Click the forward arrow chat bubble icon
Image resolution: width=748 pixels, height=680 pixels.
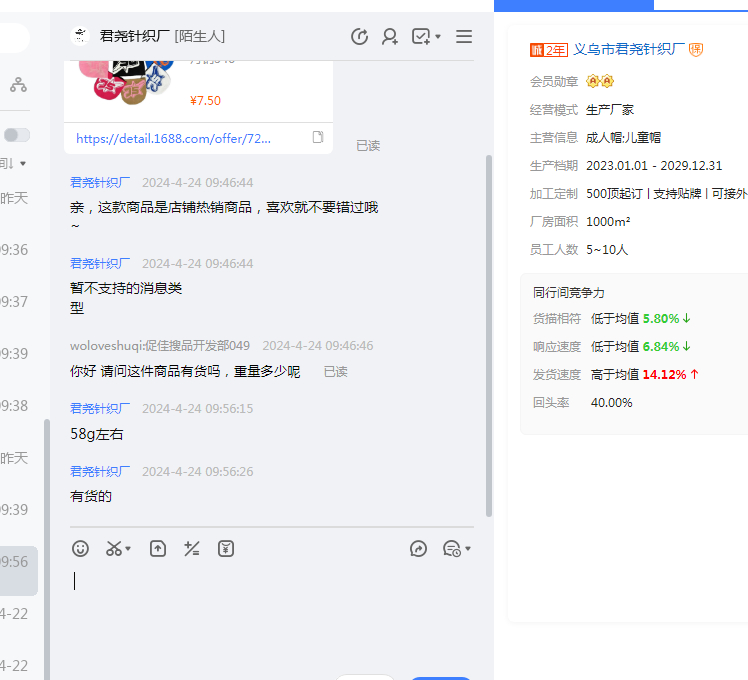(419, 548)
